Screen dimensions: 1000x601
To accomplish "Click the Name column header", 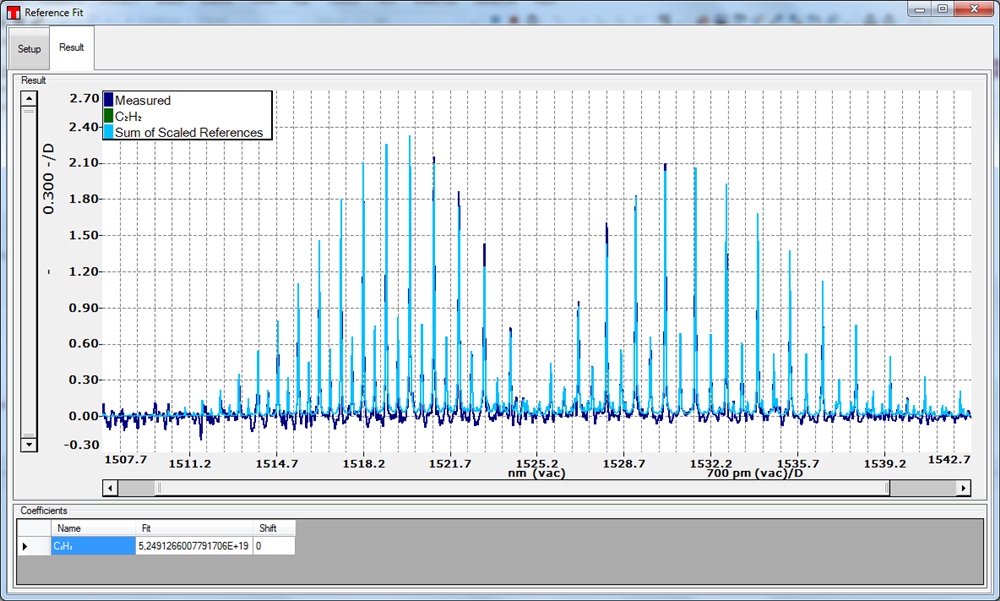I will (x=93, y=528).
